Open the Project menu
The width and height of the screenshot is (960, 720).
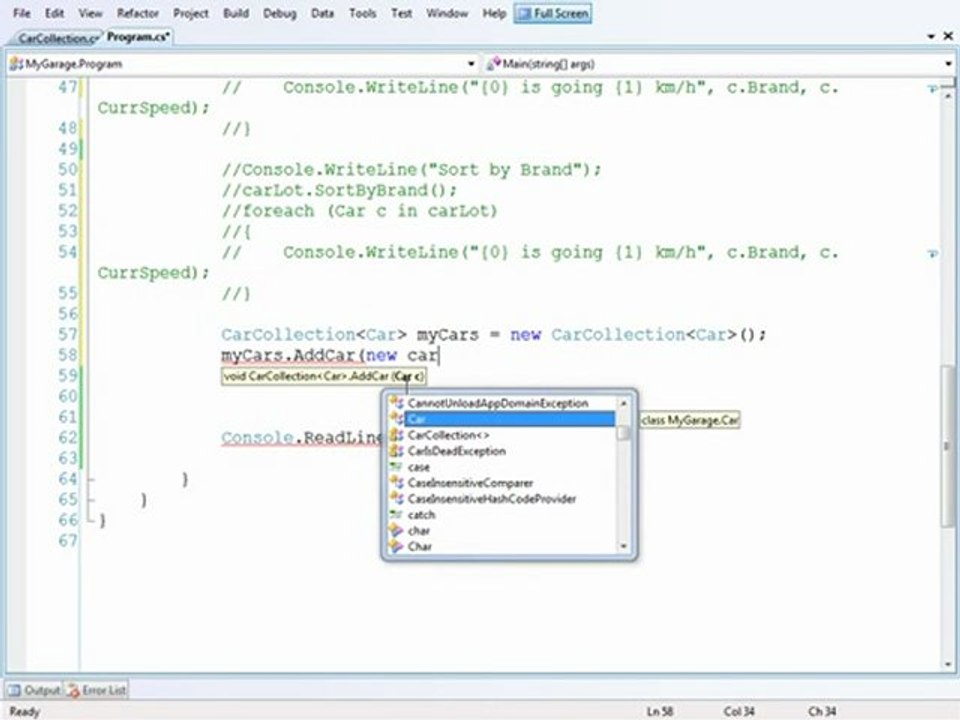click(190, 13)
